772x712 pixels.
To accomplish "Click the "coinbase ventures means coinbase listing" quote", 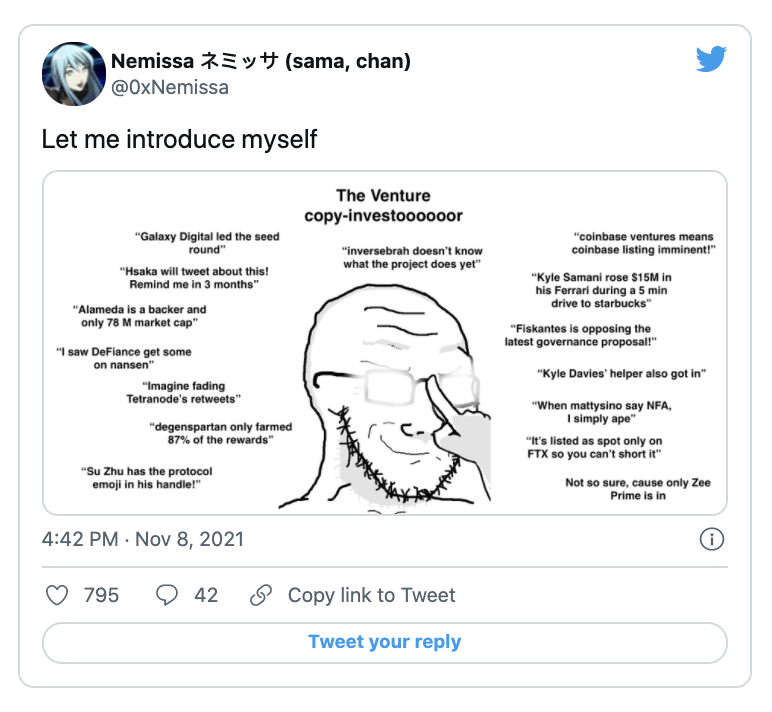I will point(643,243).
